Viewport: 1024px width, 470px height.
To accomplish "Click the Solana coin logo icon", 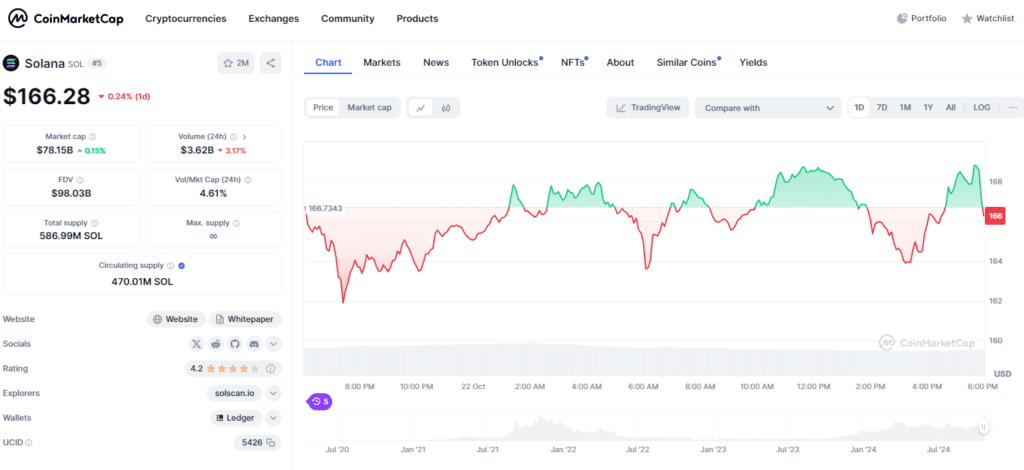I will [x=11, y=63].
